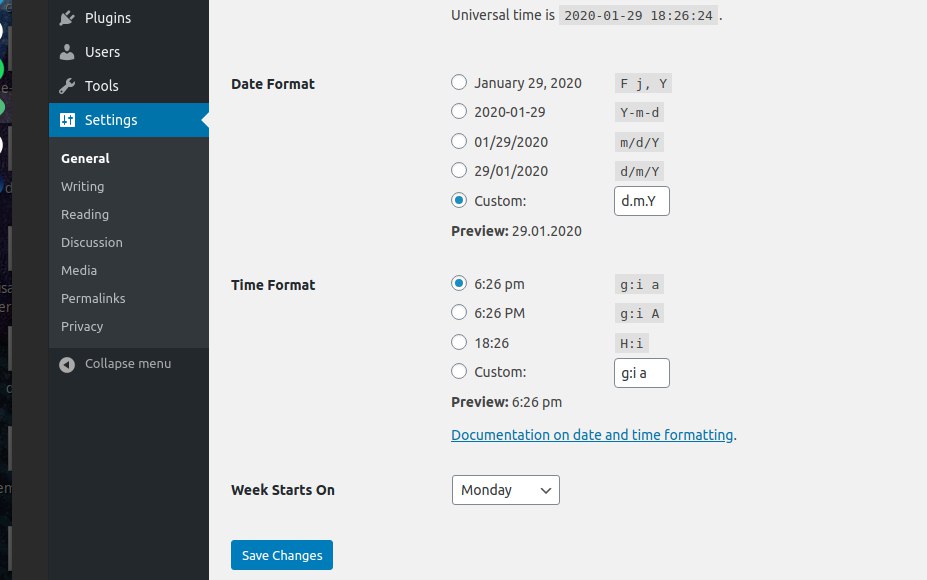This screenshot has width=927, height=580.
Task: Select the 2020-01-29 date format
Action: tap(459, 111)
